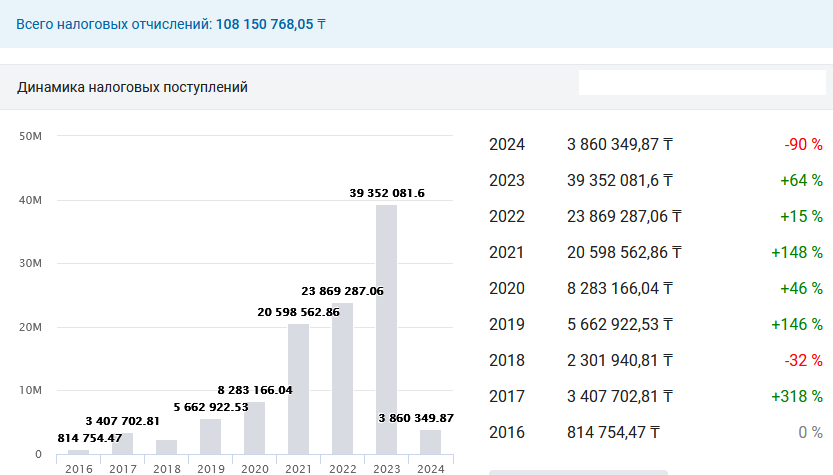Click the blank white field in header
This screenshot has height=475, width=833.
click(x=702, y=82)
